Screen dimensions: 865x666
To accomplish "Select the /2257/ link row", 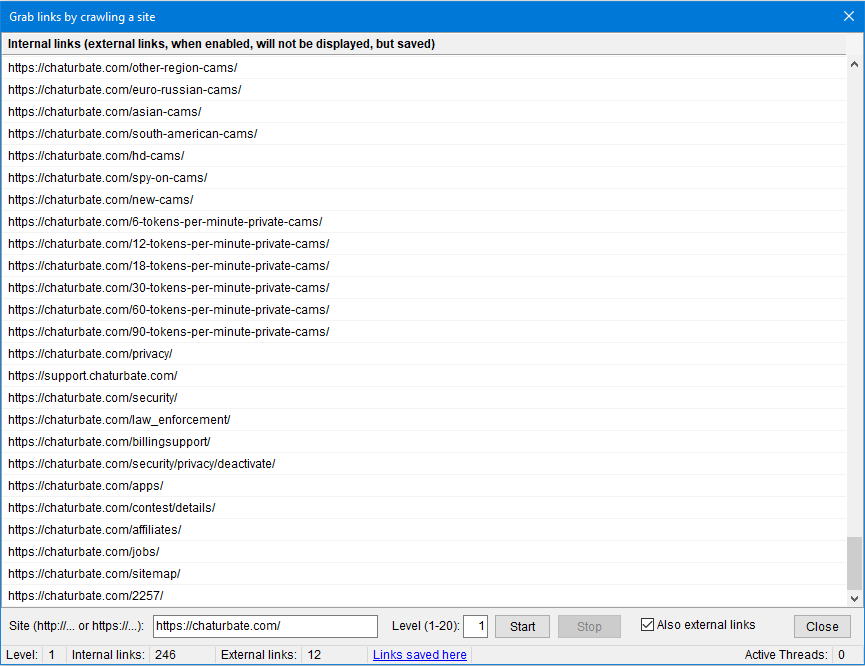I will click(424, 596).
